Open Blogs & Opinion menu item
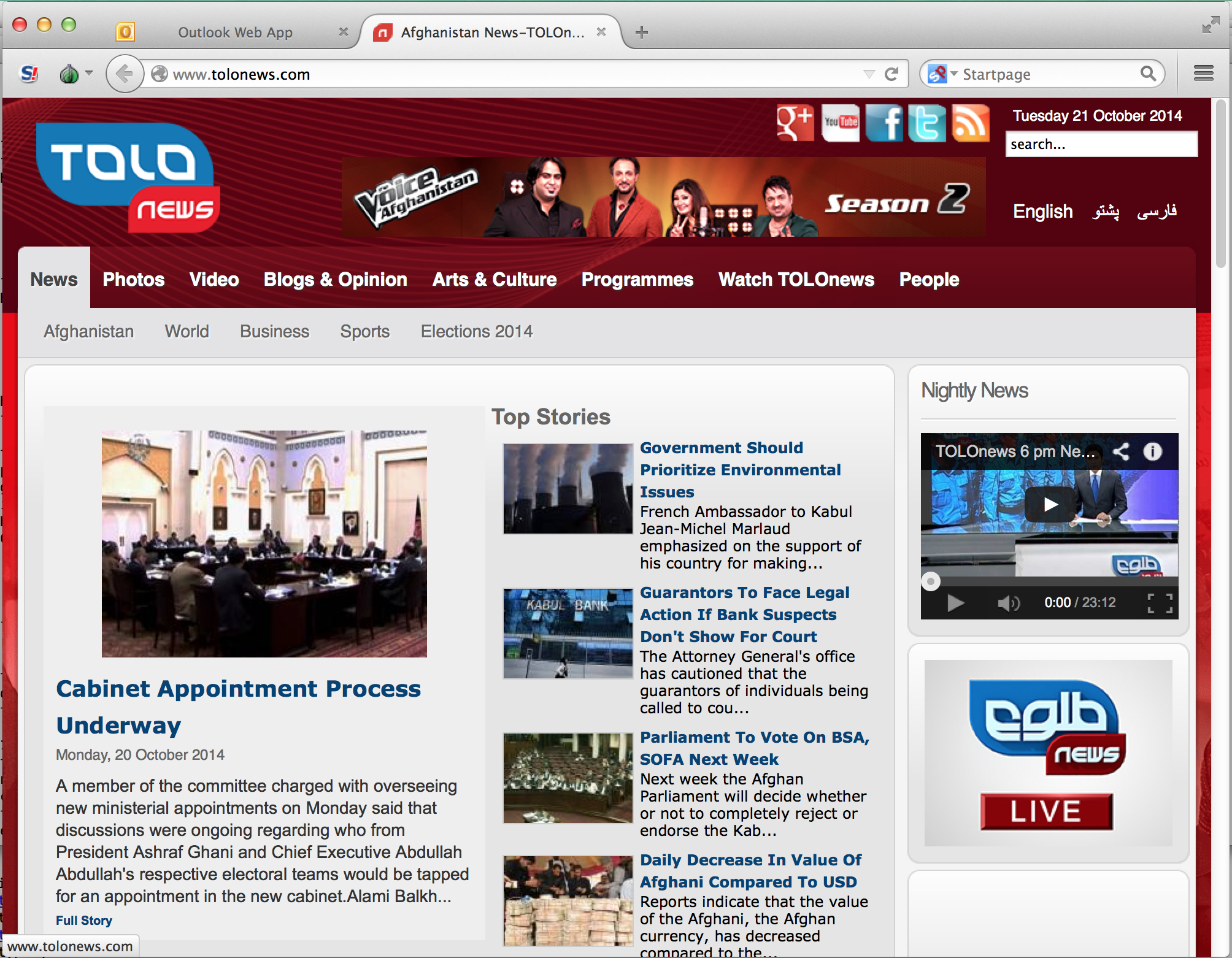This screenshot has width=1232, height=958. (x=336, y=280)
